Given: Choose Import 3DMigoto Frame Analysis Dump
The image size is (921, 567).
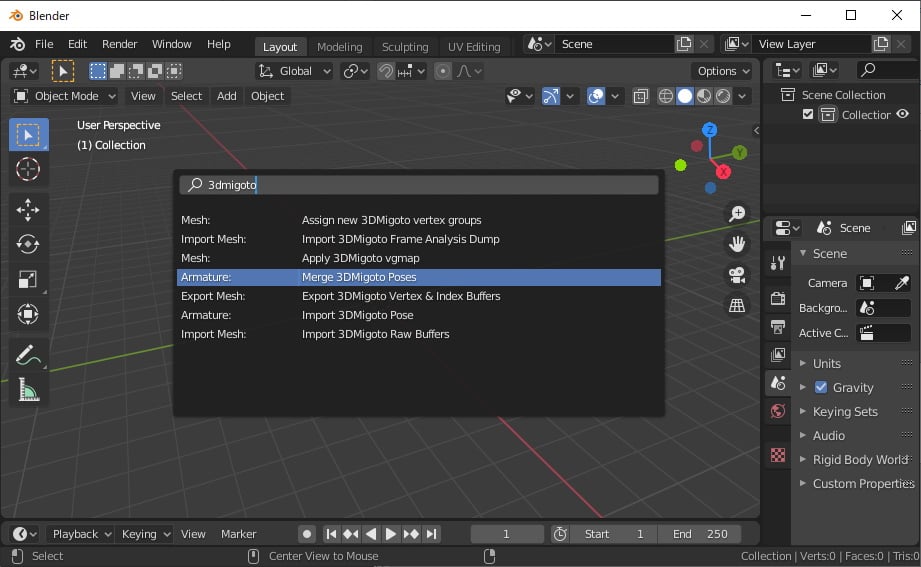Looking at the screenshot, I should click(419, 239).
